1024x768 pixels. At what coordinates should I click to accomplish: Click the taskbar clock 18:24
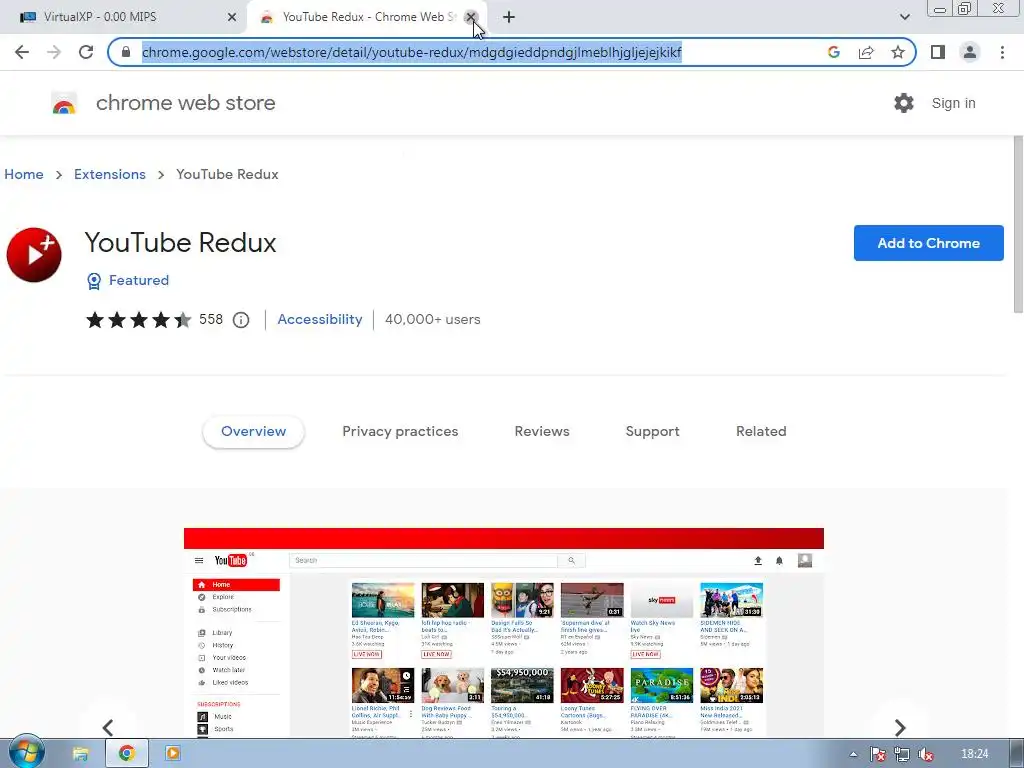coord(975,754)
